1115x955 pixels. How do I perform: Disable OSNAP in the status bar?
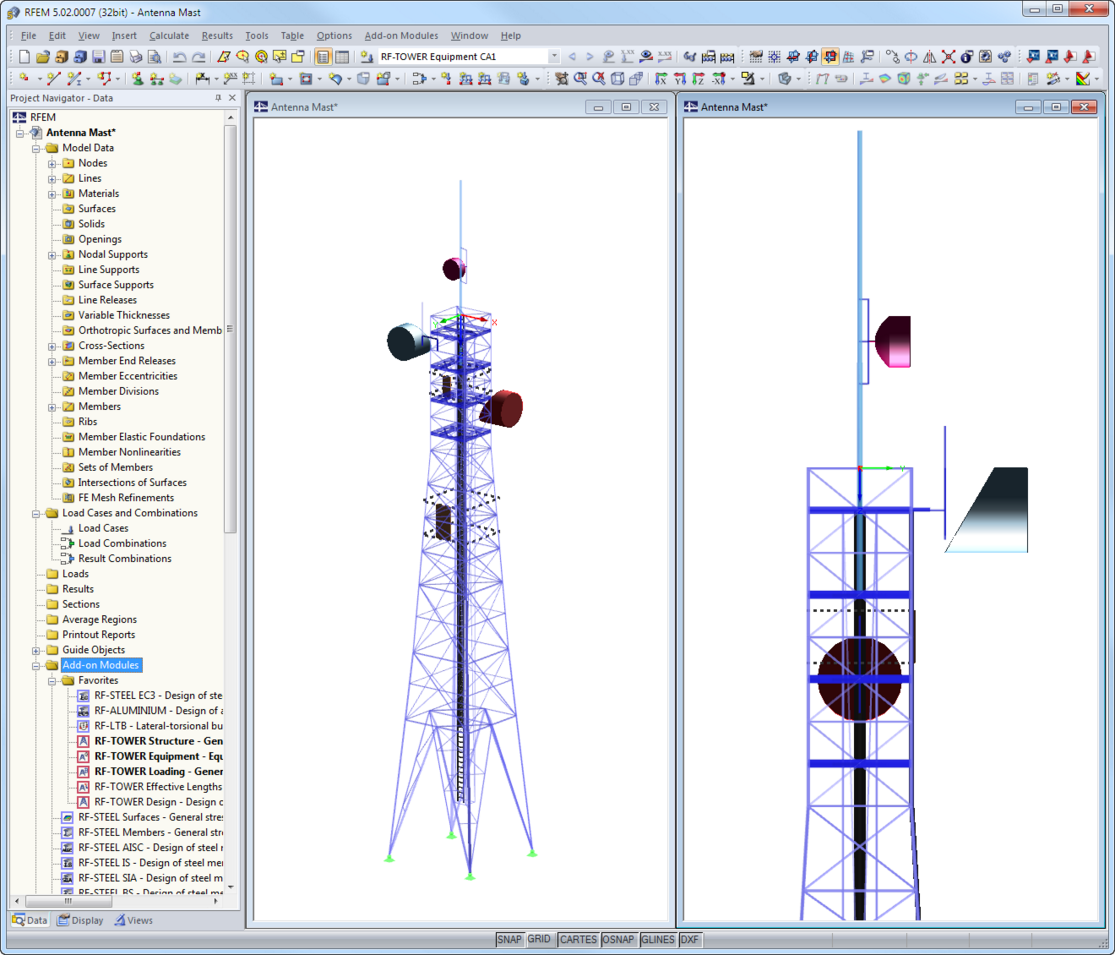coord(618,940)
